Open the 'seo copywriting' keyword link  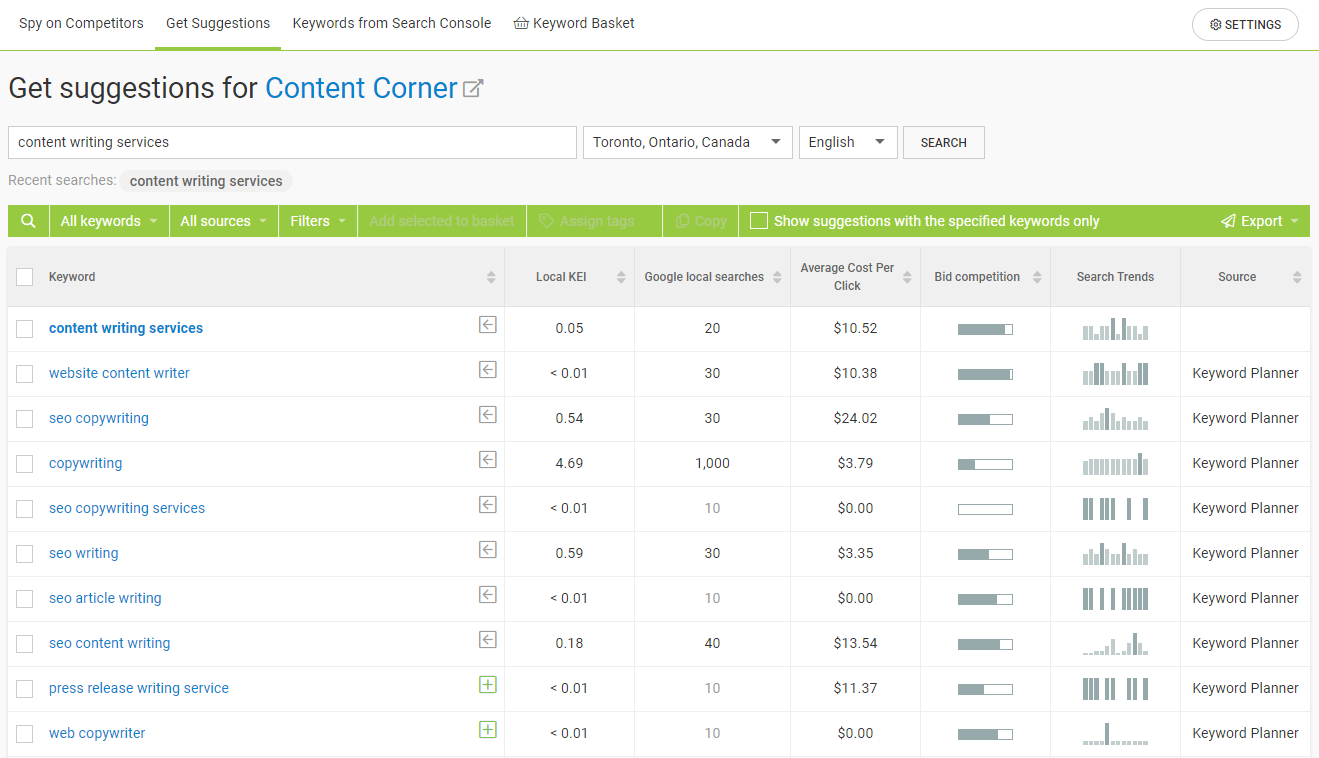[98, 418]
